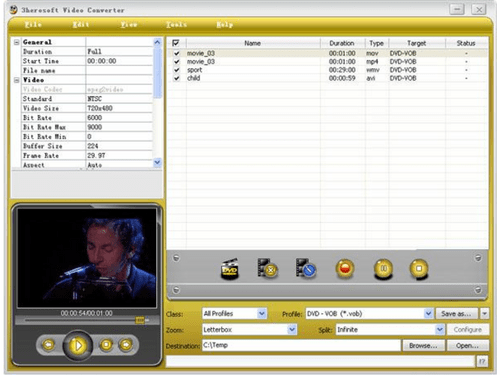The image size is (500, 375).
Task: Click the Status column header
Action: click(x=466, y=43)
